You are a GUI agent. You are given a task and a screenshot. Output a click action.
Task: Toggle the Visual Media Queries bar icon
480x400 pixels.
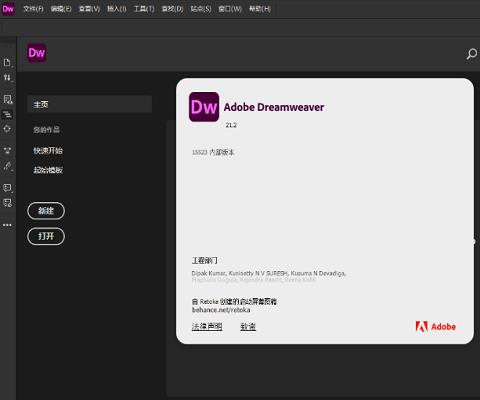(x=7, y=114)
